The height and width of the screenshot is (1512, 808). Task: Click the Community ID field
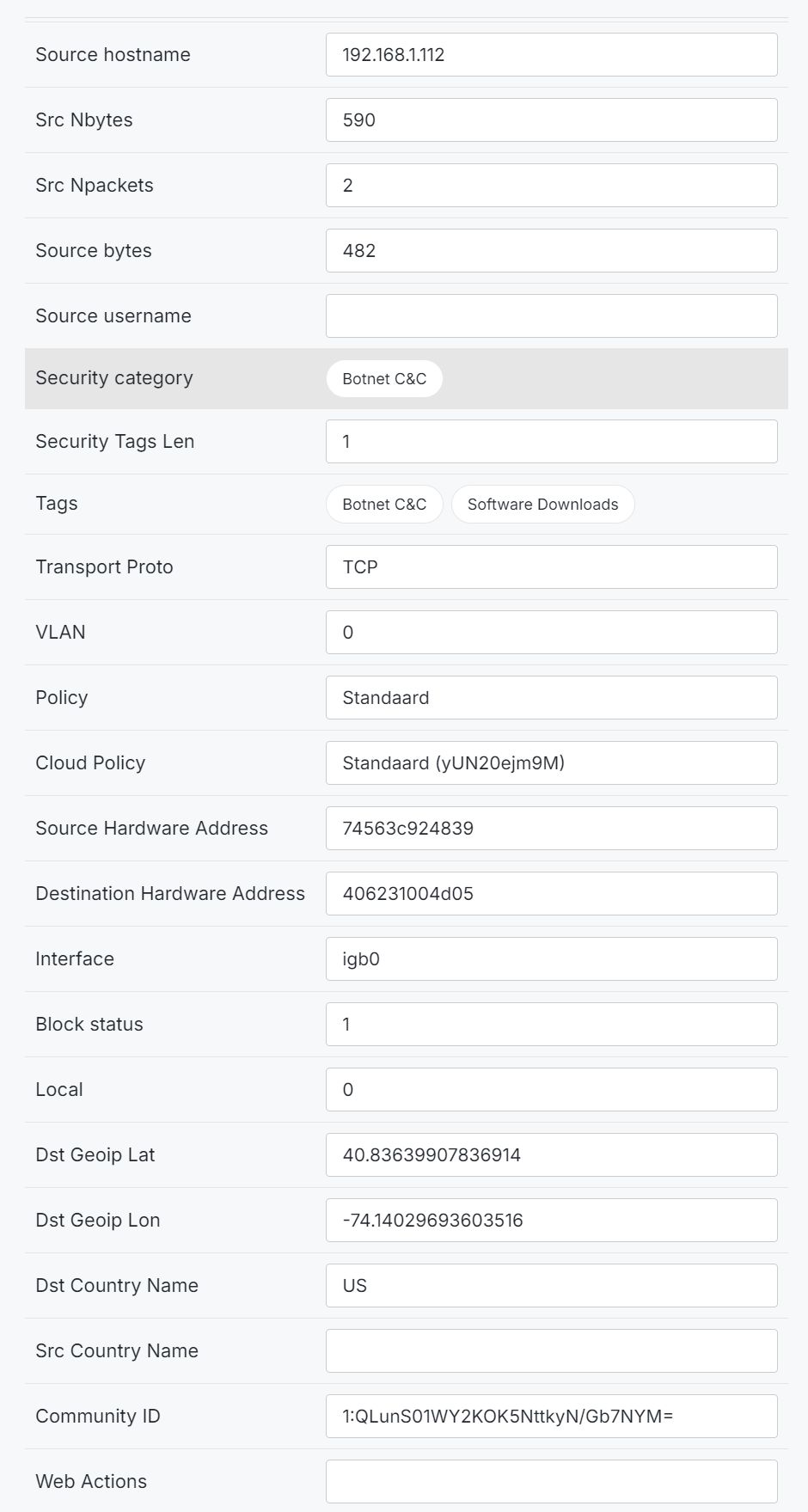coord(552,1417)
